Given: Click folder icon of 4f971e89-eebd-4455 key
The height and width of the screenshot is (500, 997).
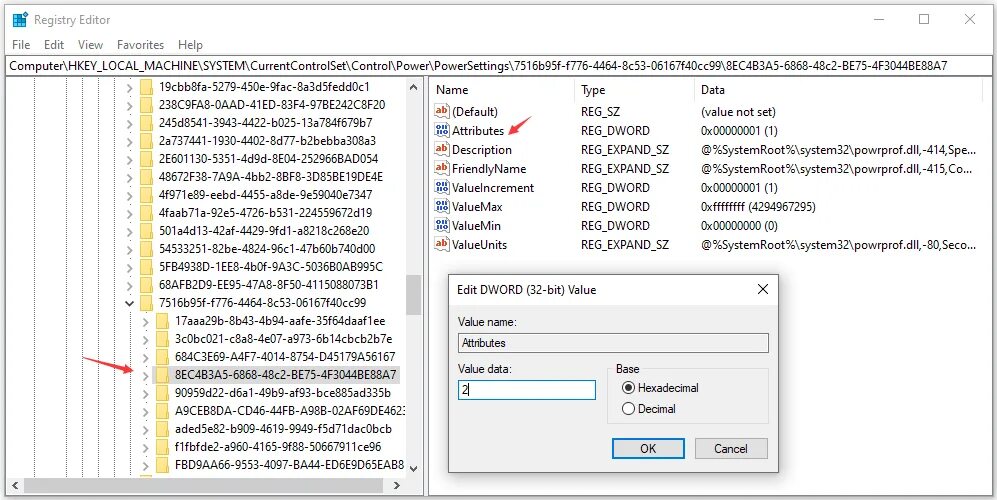Looking at the screenshot, I should tap(147, 195).
